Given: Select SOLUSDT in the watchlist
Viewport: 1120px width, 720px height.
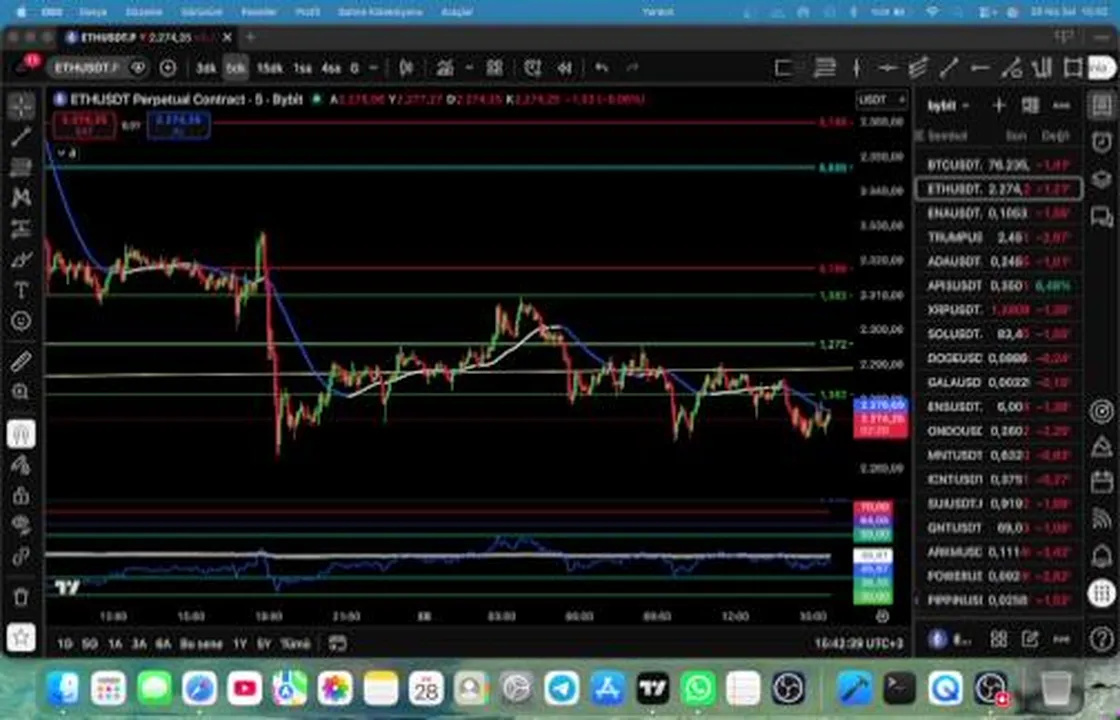Looking at the screenshot, I should [998, 334].
